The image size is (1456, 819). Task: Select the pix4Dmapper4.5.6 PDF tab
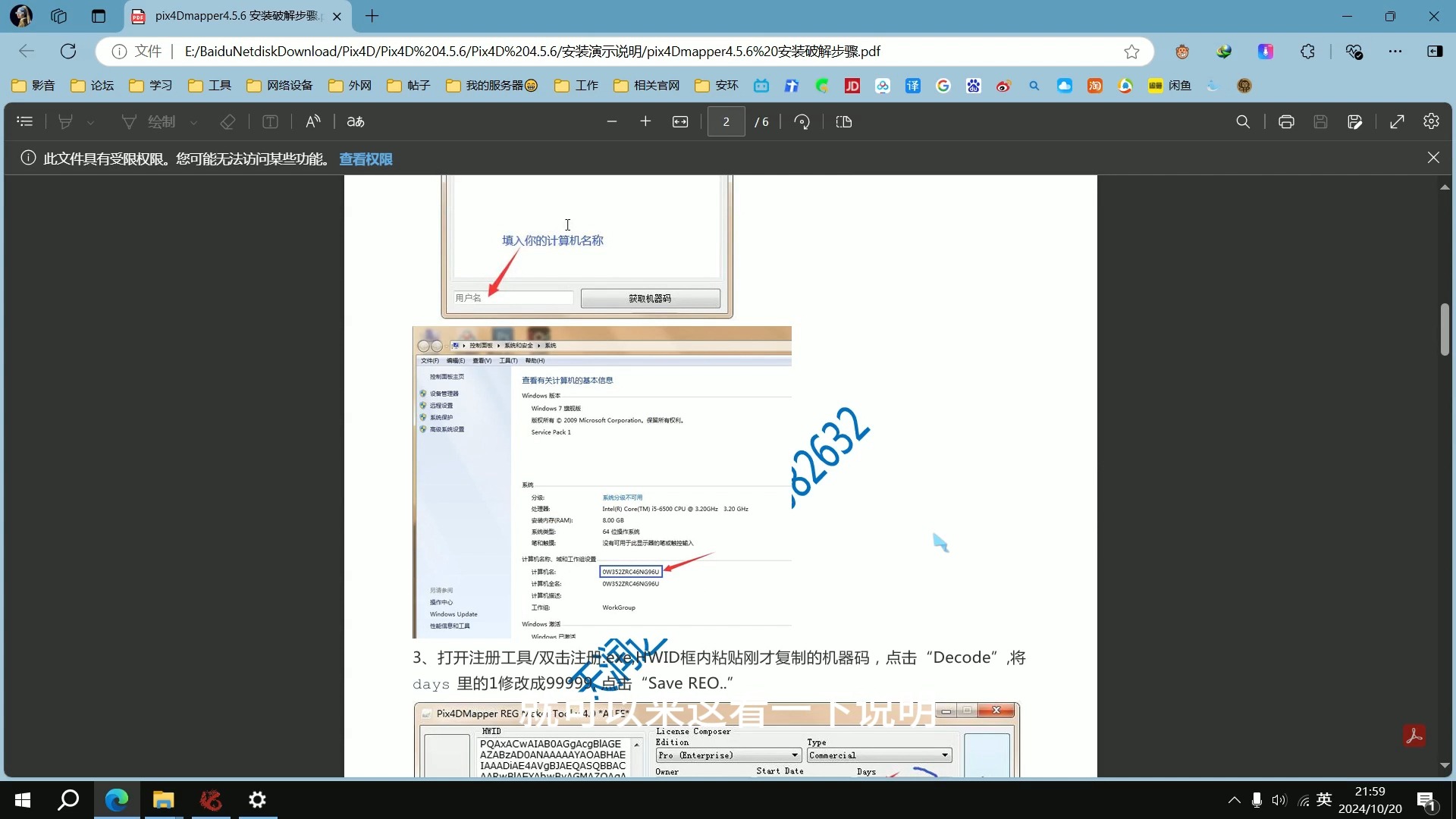[237, 16]
